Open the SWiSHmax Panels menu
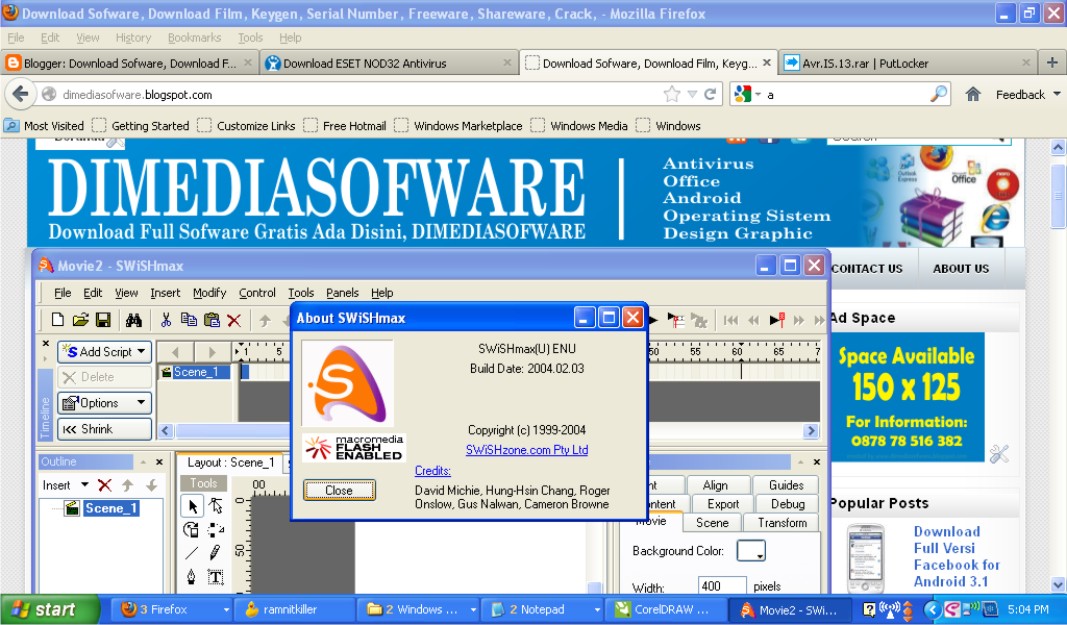The image size is (1067, 625). click(x=342, y=293)
